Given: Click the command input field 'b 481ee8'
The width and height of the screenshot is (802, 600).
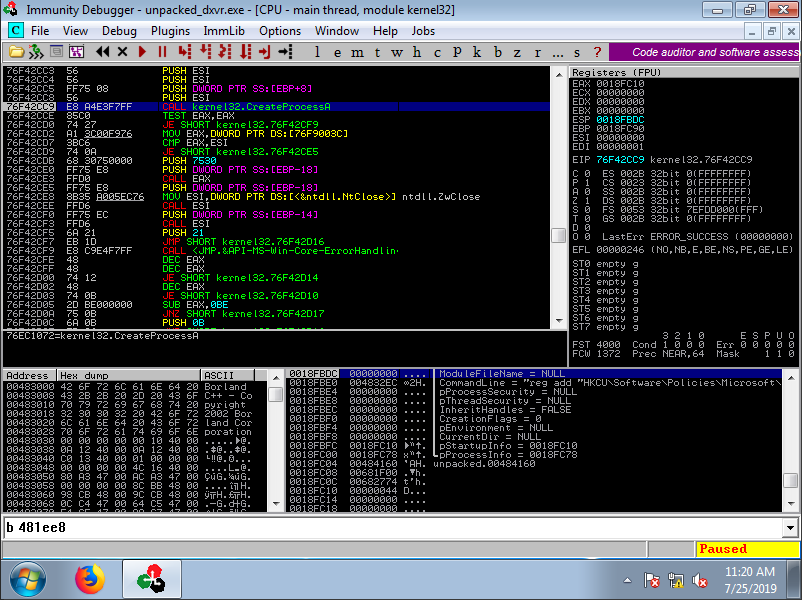Looking at the screenshot, I should (393, 528).
